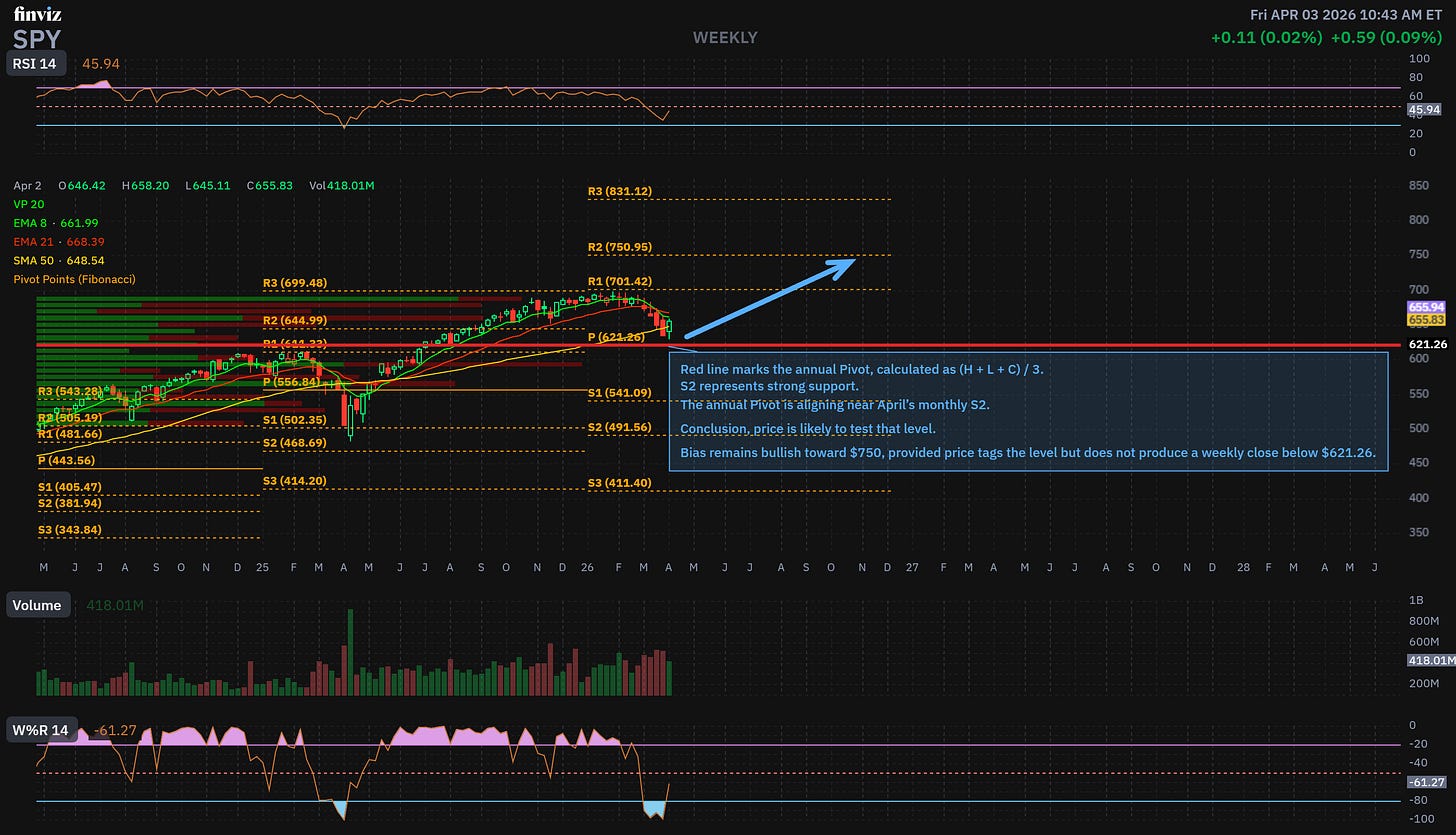Click the P (443.56) pivot label

click(x=66, y=460)
